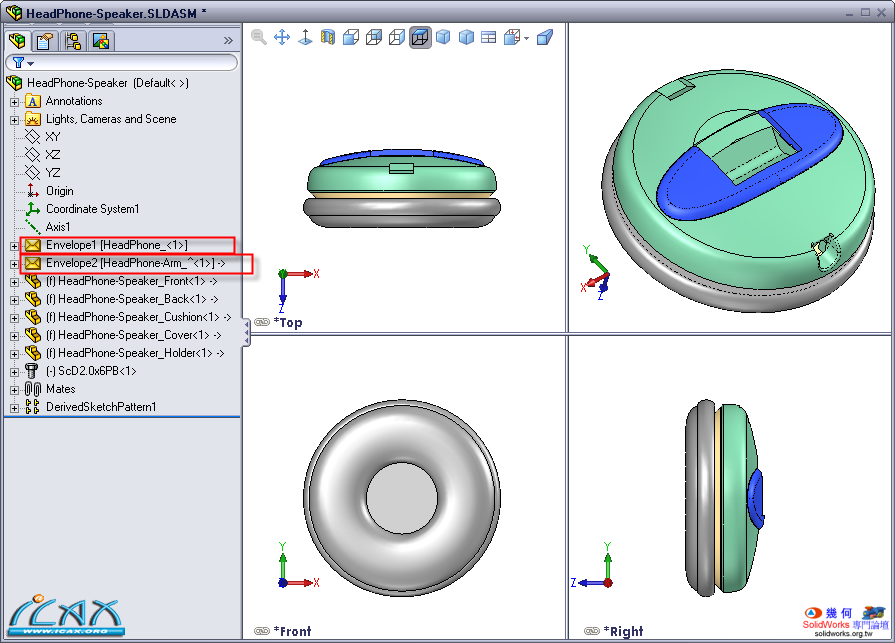The width and height of the screenshot is (895, 643).
Task: Click the double-chevron panel tabs overflow button
Action: coord(228,41)
